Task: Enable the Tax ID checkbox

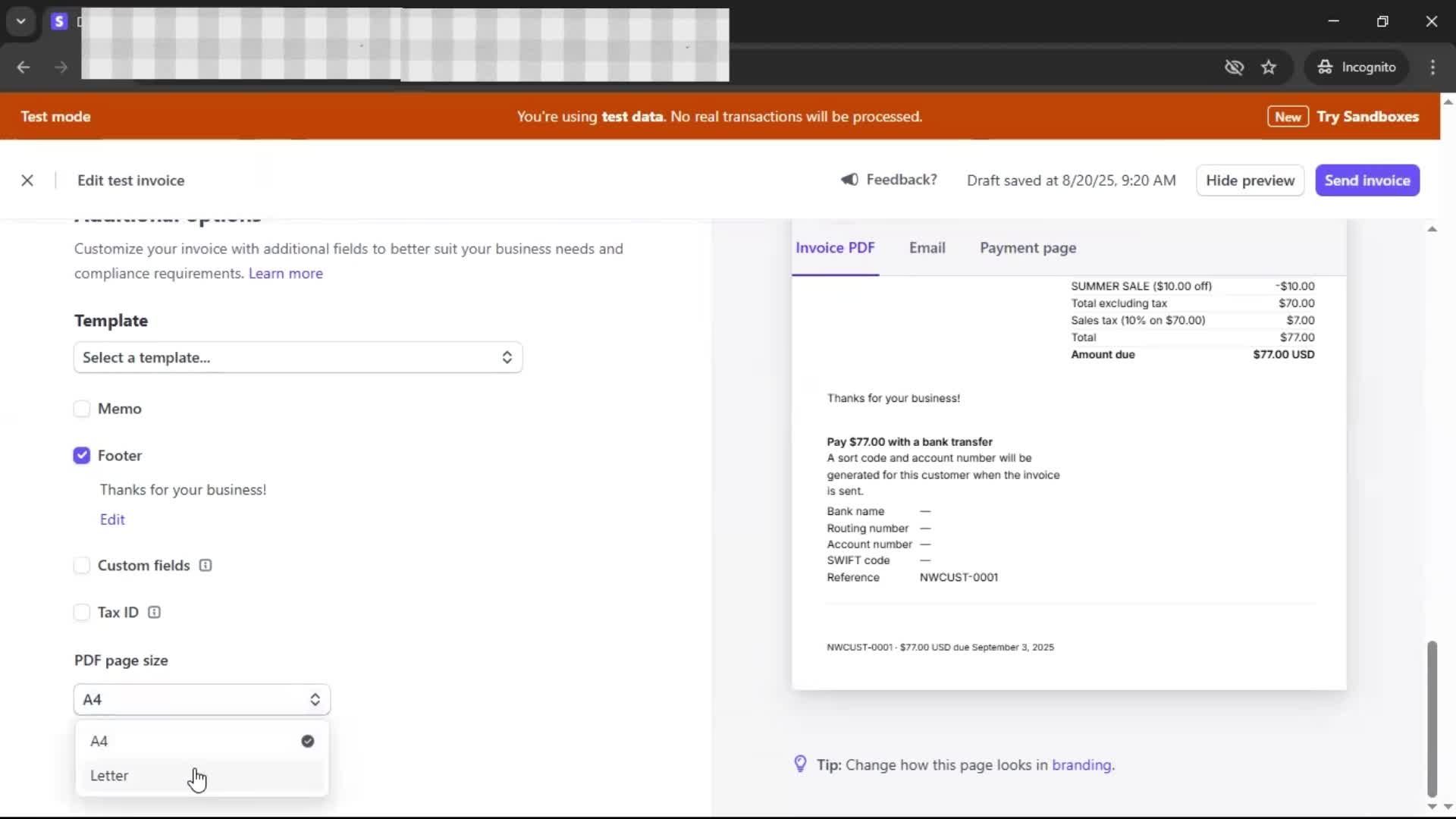Action: pyautogui.click(x=82, y=613)
